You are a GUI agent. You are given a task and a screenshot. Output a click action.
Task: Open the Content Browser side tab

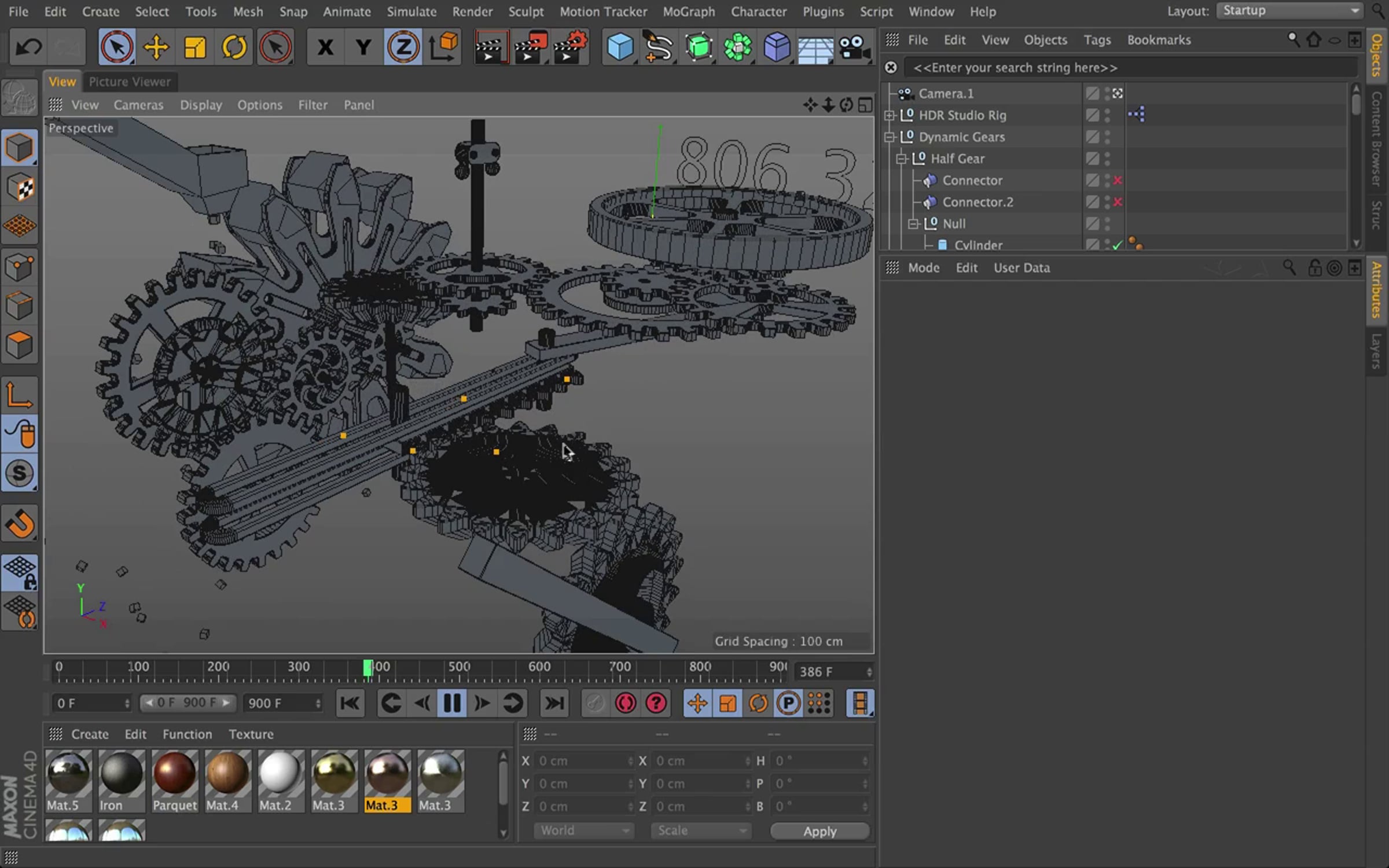(x=1377, y=139)
